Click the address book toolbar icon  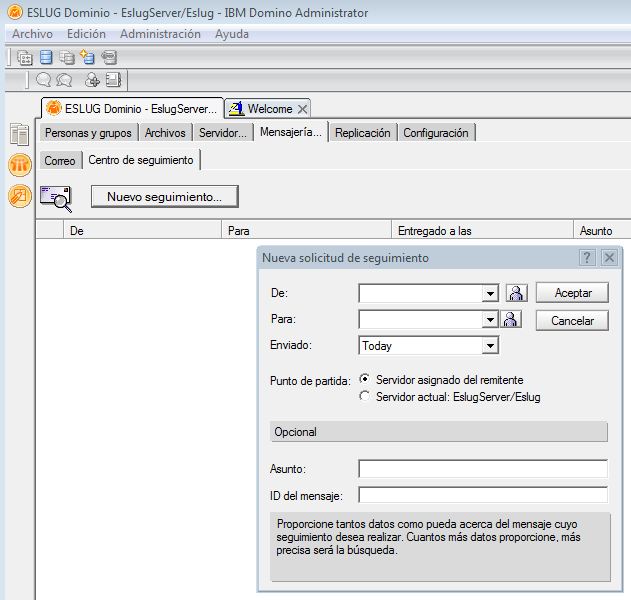tap(113, 80)
